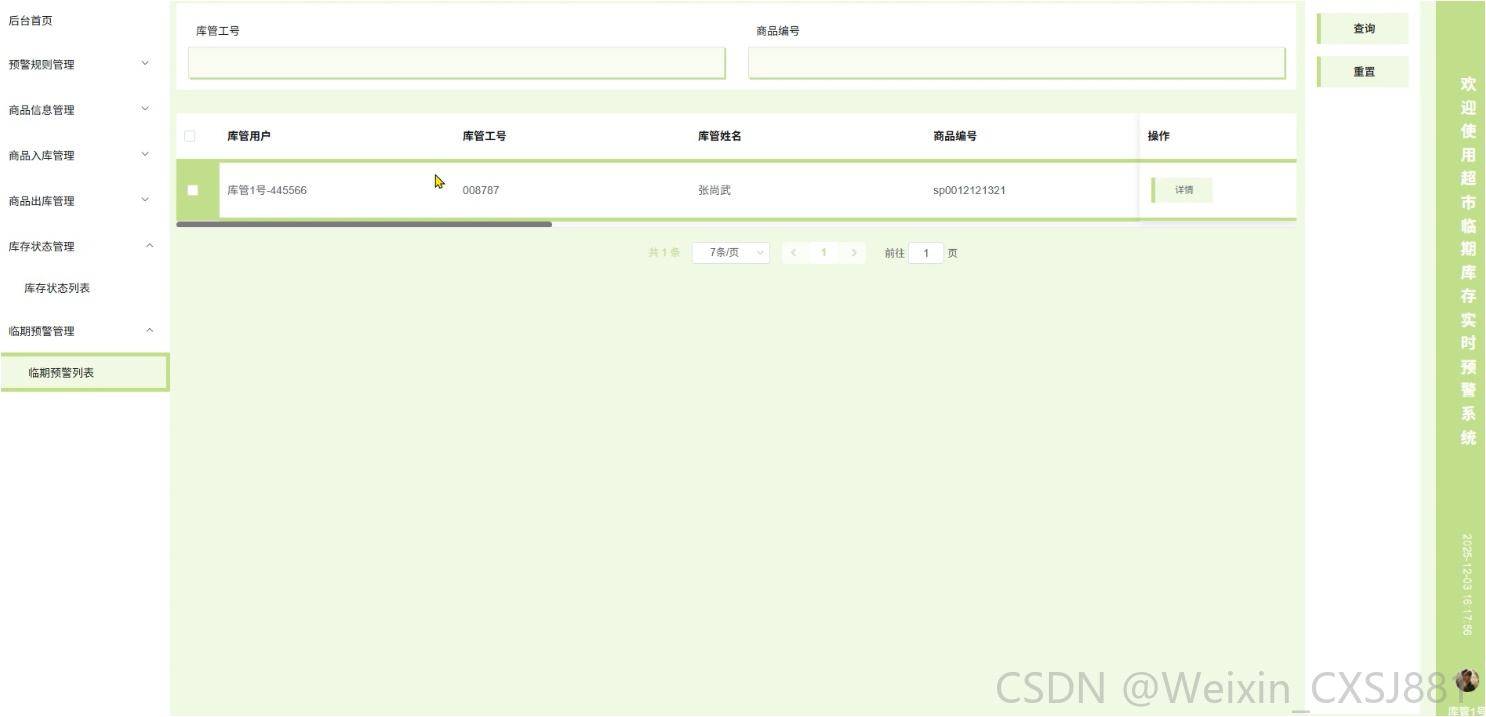Click the 库管工号 column header
The height and width of the screenshot is (717, 1486).
point(484,136)
